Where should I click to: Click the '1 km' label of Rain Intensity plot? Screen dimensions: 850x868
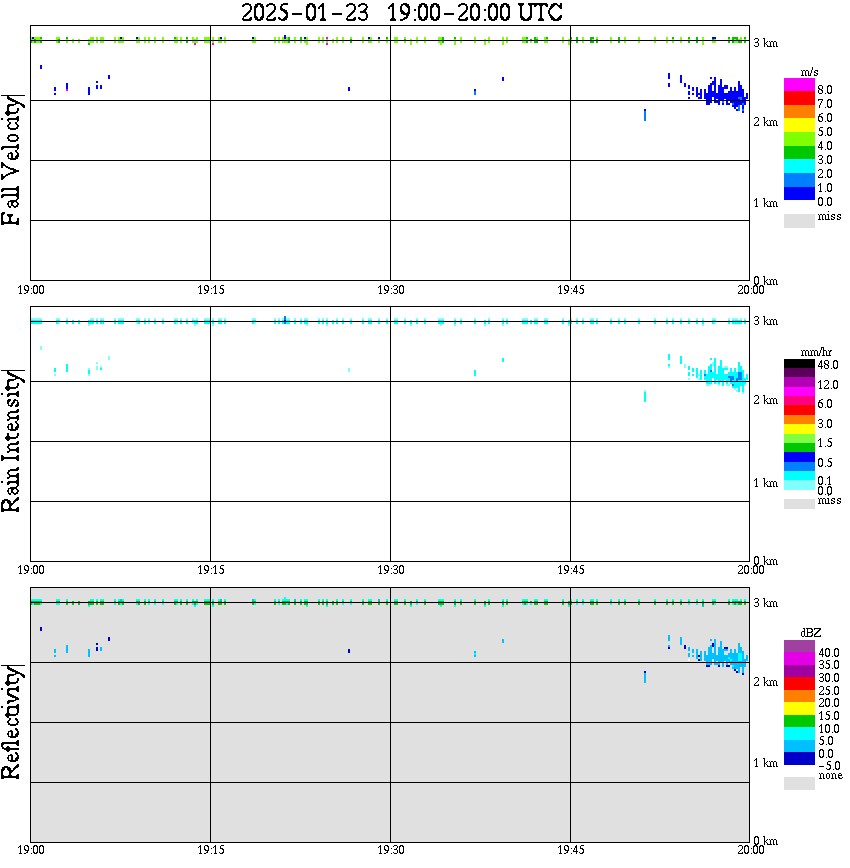pos(765,483)
